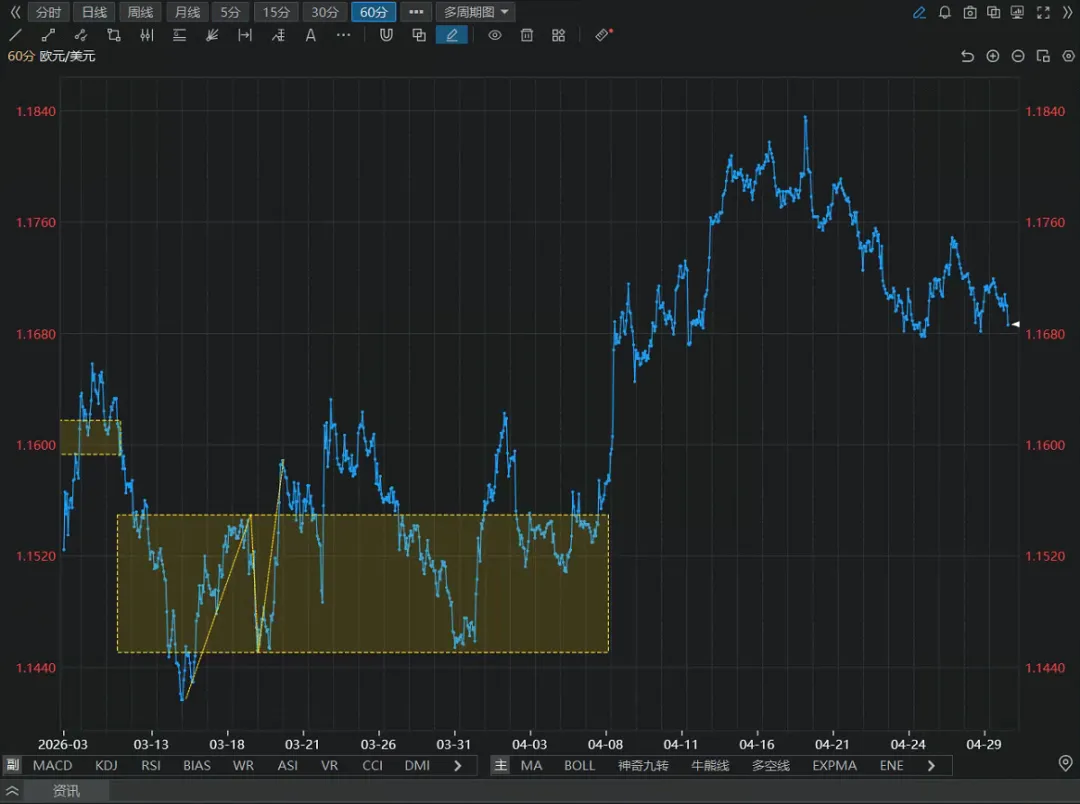Zoom out the chart with minus icon
This screenshot has height=804, width=1080.
tap(1018, 56)
